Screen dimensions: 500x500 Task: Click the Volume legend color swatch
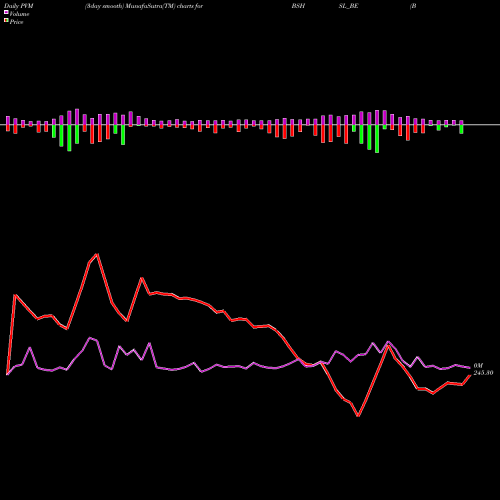tap(6, 13)
